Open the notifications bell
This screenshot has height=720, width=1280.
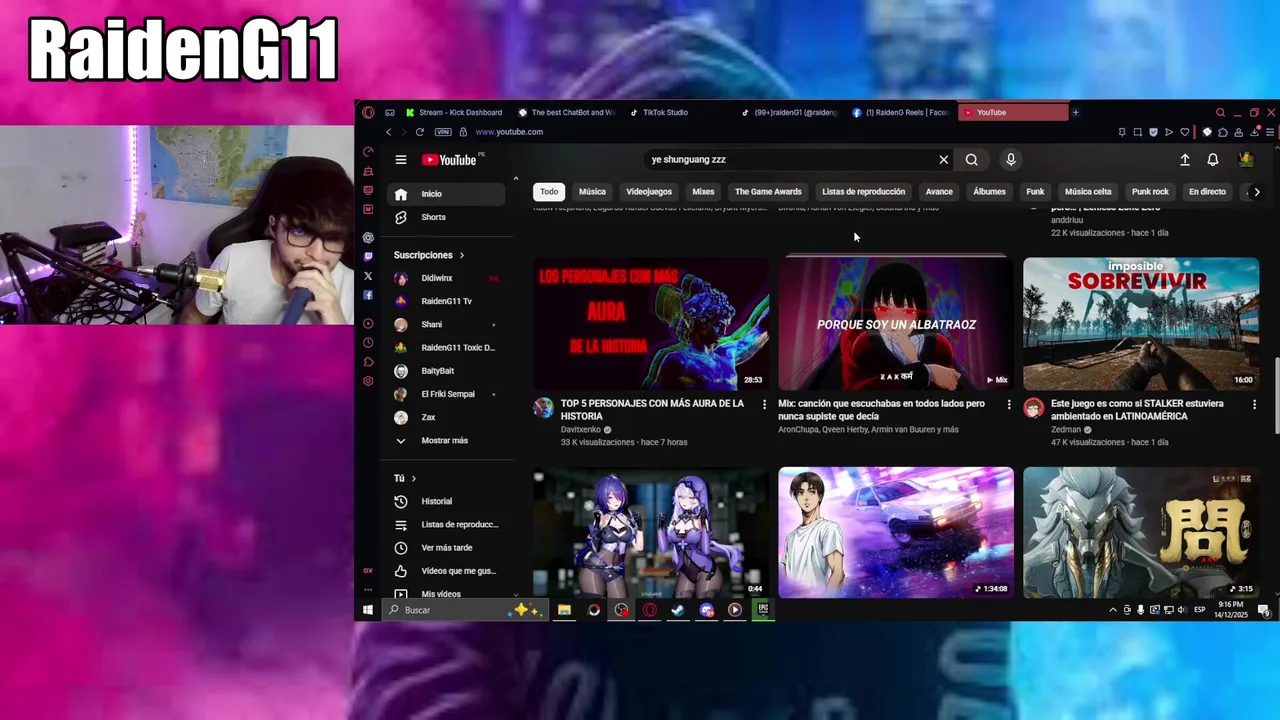pos(1213,160)
